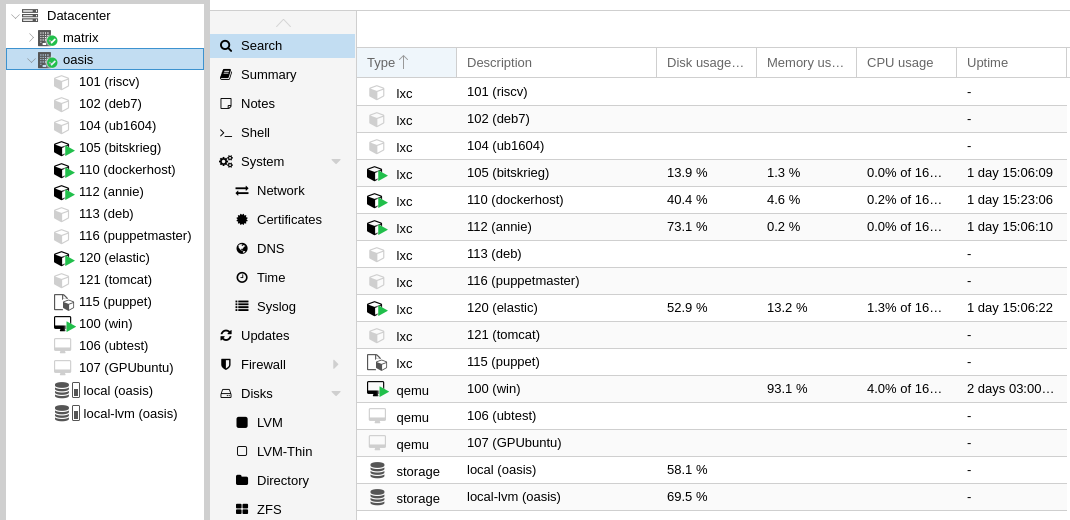The height and width of the screenshot is (520, 1070).
Task: Click the running VM icon for 100 (win)
Action: click(x=63, y=324)
